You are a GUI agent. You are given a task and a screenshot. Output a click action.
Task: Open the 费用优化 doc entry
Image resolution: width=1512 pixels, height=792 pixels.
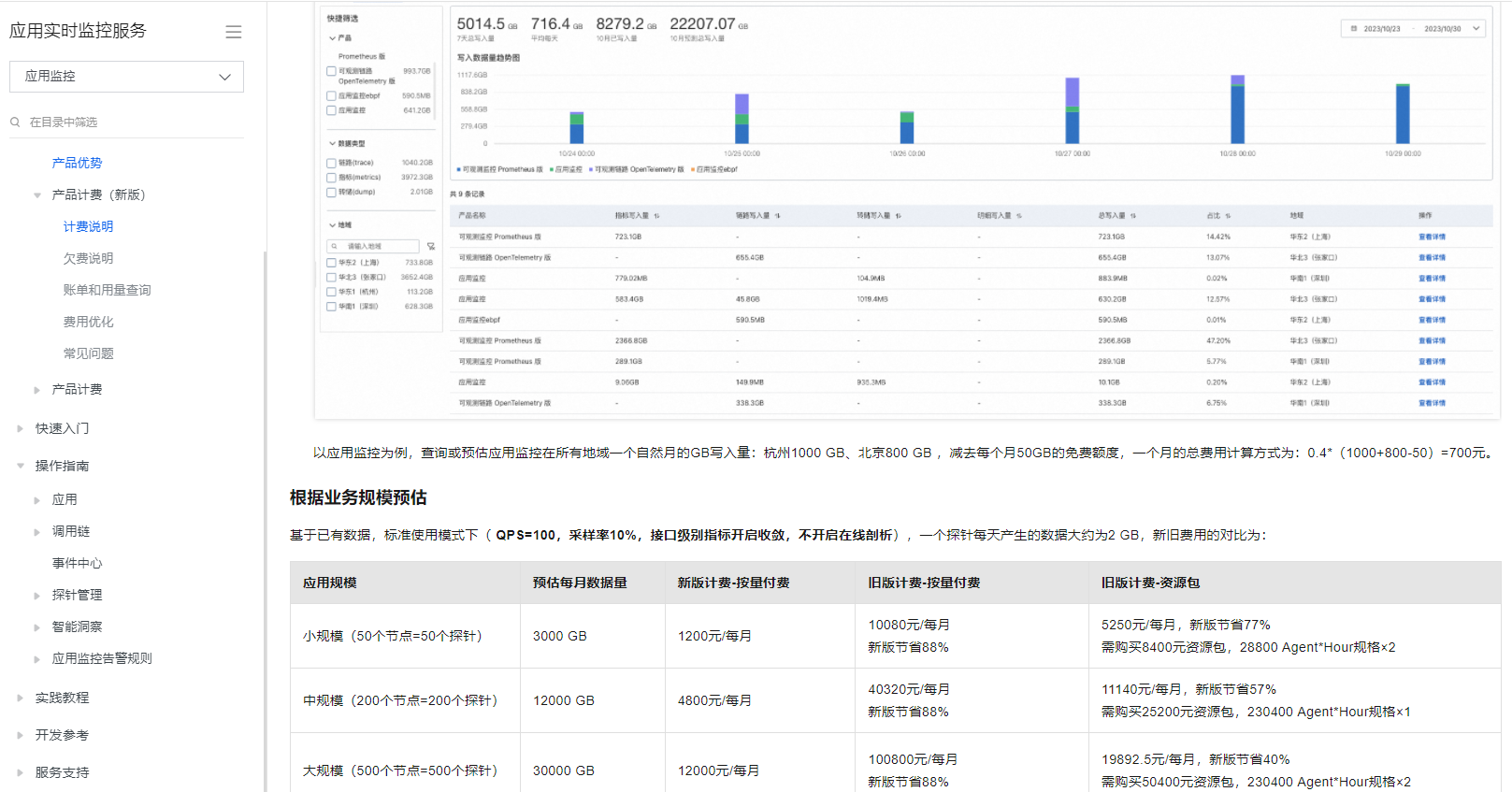pyautogui.click(x=89, y=322)
